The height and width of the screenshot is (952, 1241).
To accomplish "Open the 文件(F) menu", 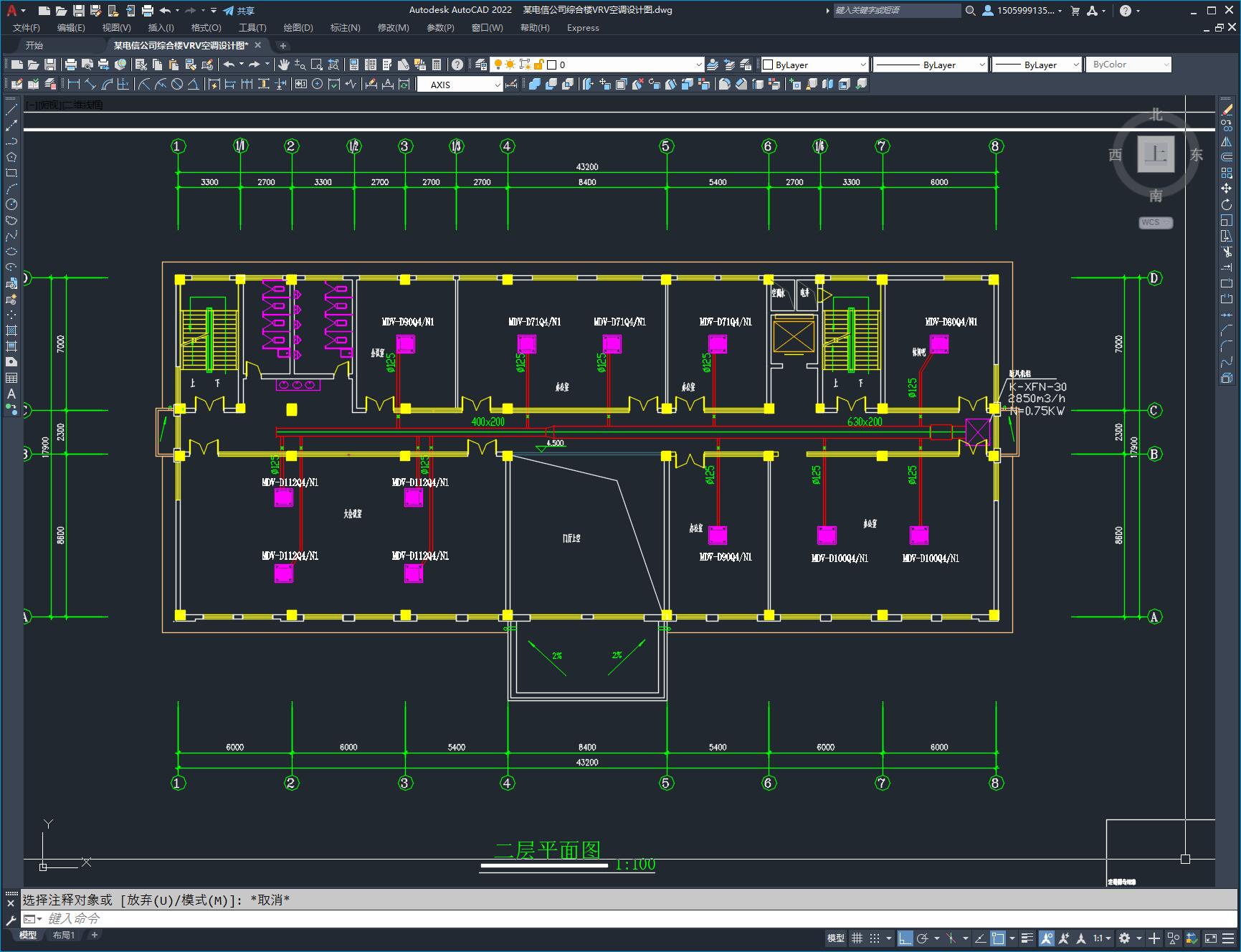I will [x=27, y=28].
